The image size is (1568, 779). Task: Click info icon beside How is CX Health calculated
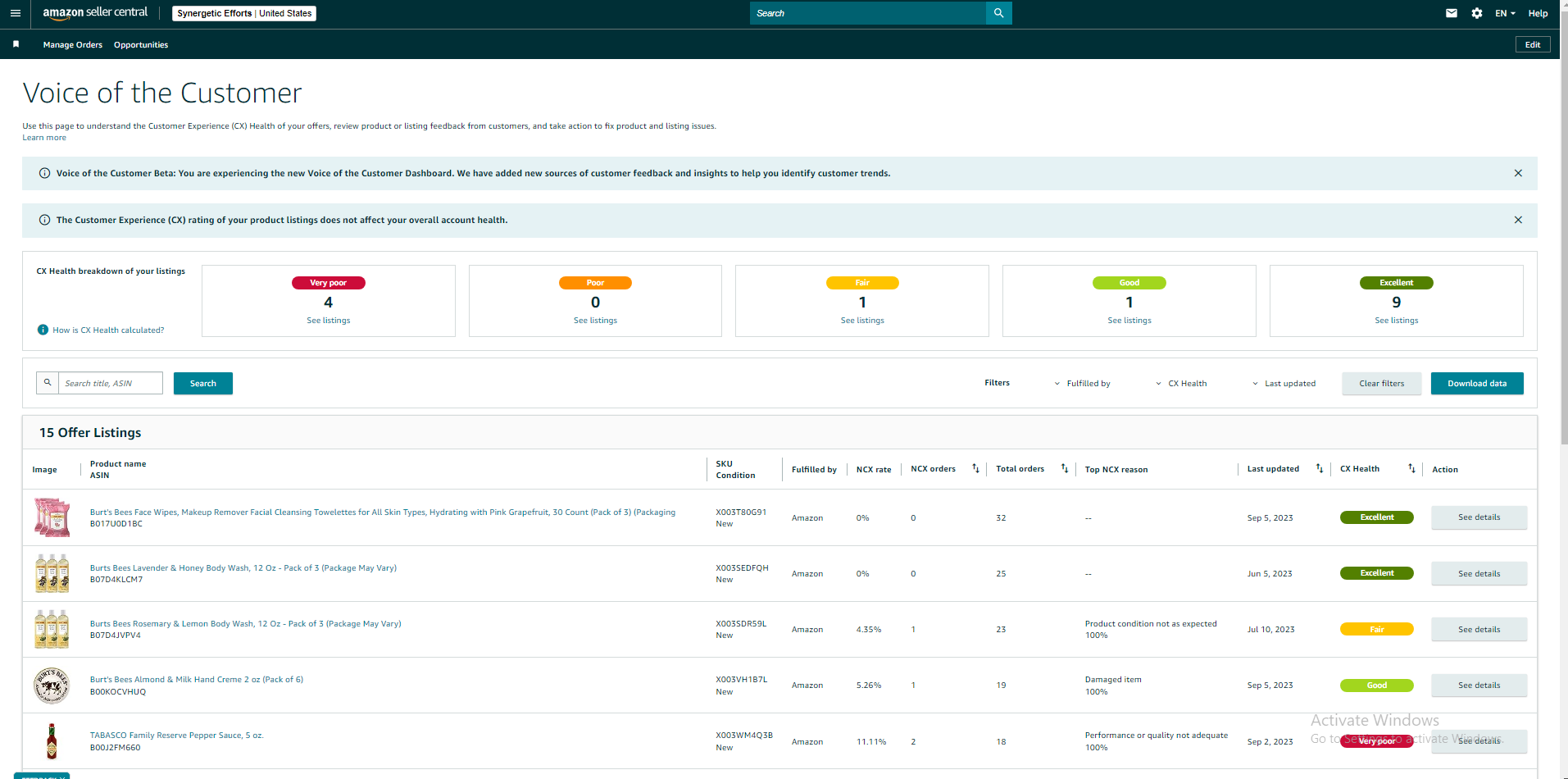click(x=43, y=330)
